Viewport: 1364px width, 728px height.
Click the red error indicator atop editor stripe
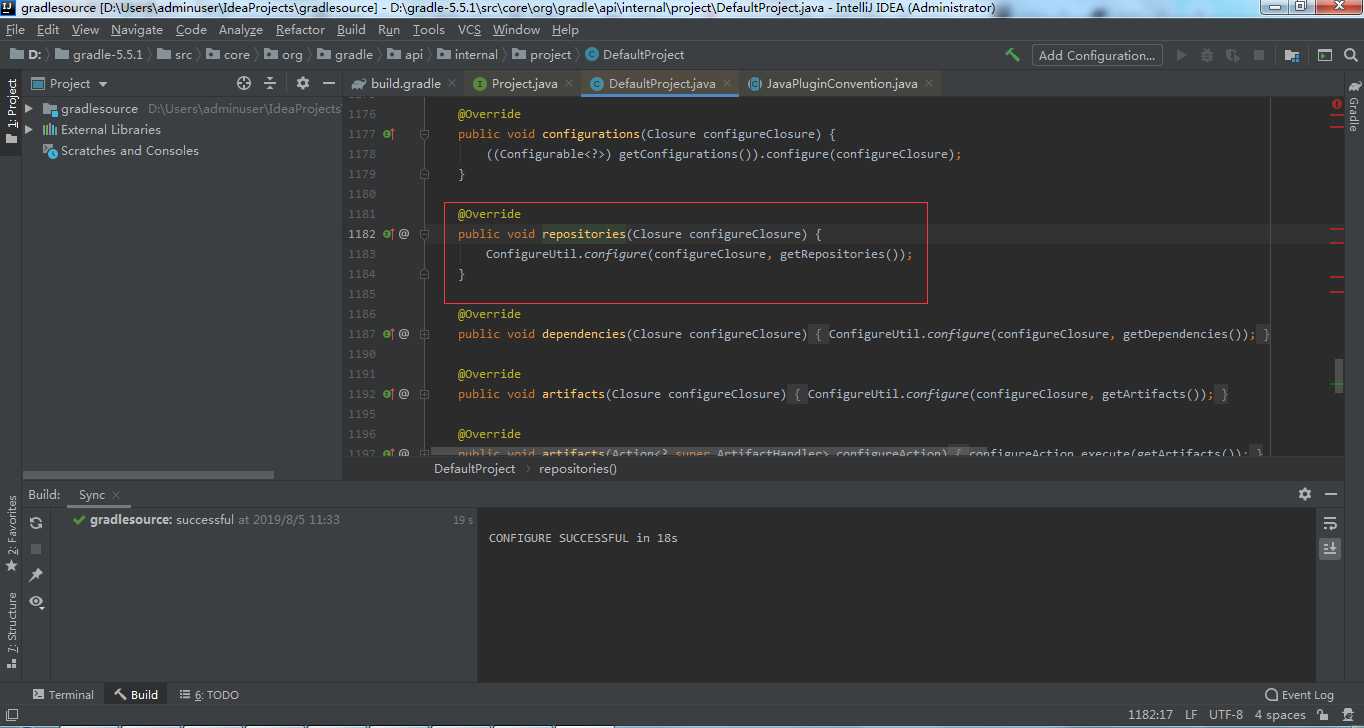tap(1337, 104)
